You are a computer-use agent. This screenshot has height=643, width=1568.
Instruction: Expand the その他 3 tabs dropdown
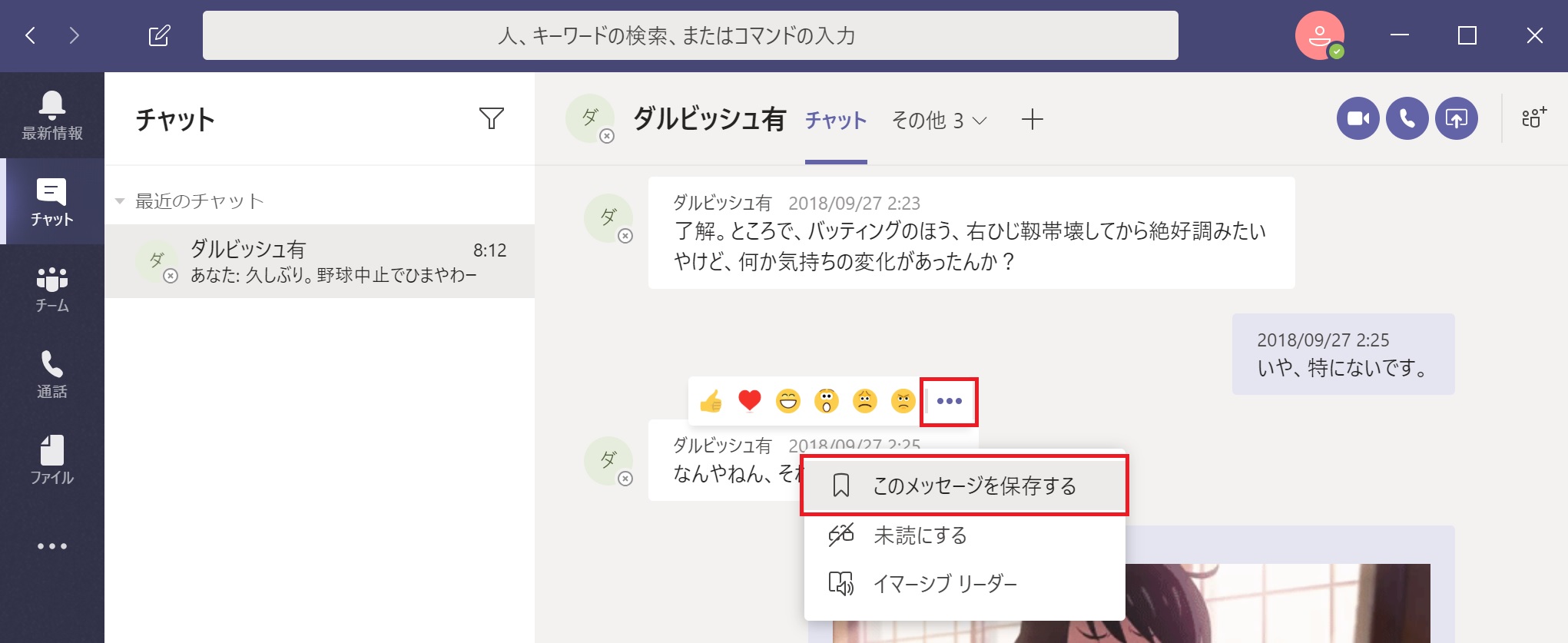pos(939,121)
